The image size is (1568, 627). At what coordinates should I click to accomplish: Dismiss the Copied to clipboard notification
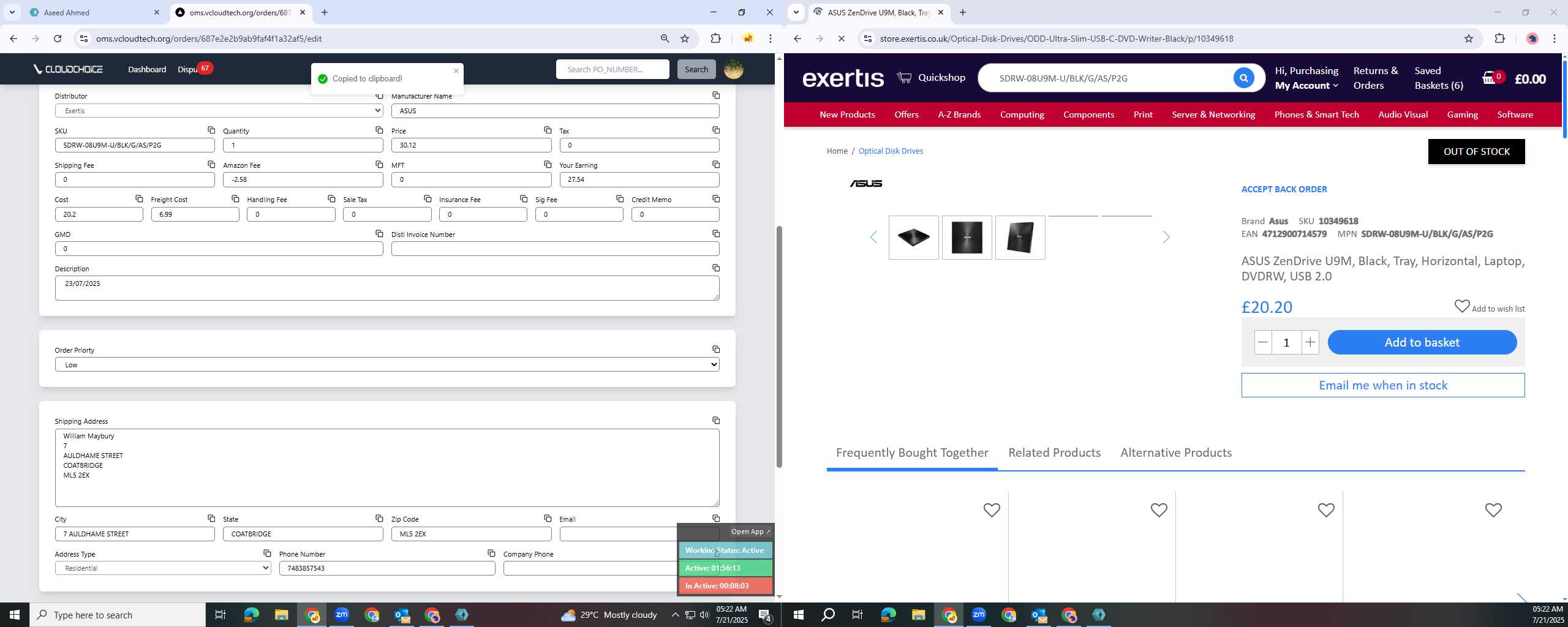point(456,70)
